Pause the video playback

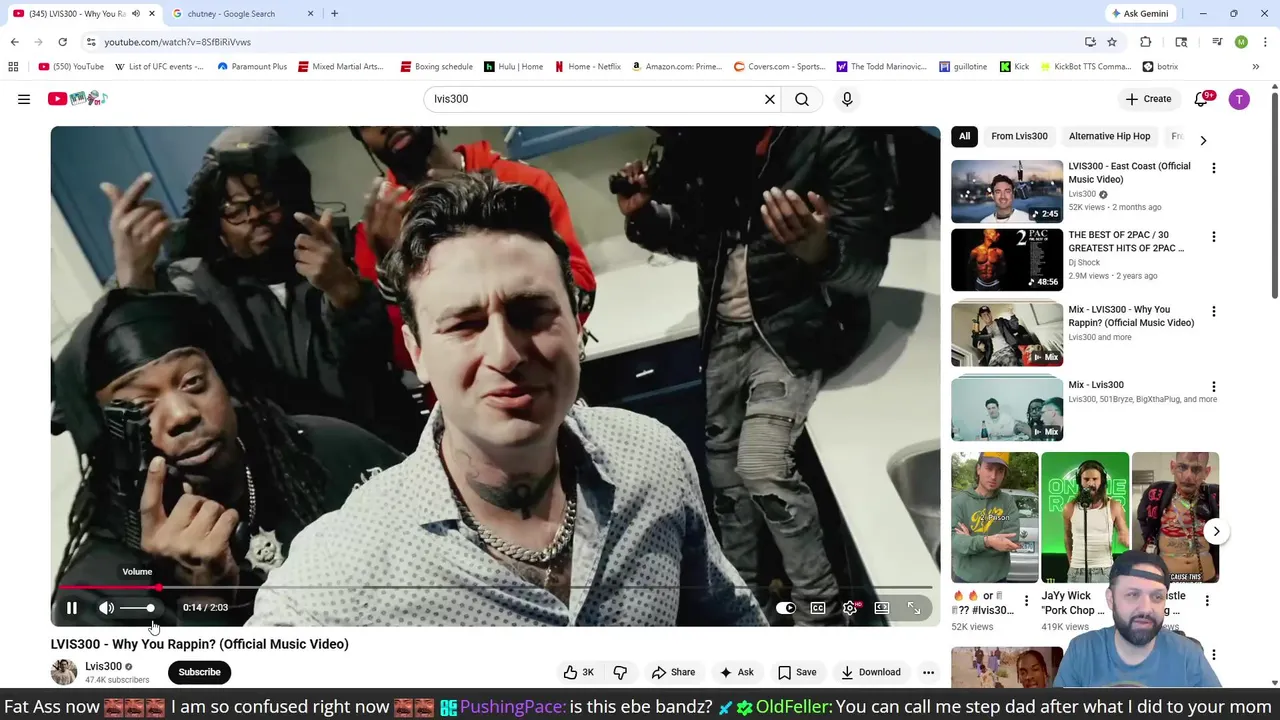(72, 608)
